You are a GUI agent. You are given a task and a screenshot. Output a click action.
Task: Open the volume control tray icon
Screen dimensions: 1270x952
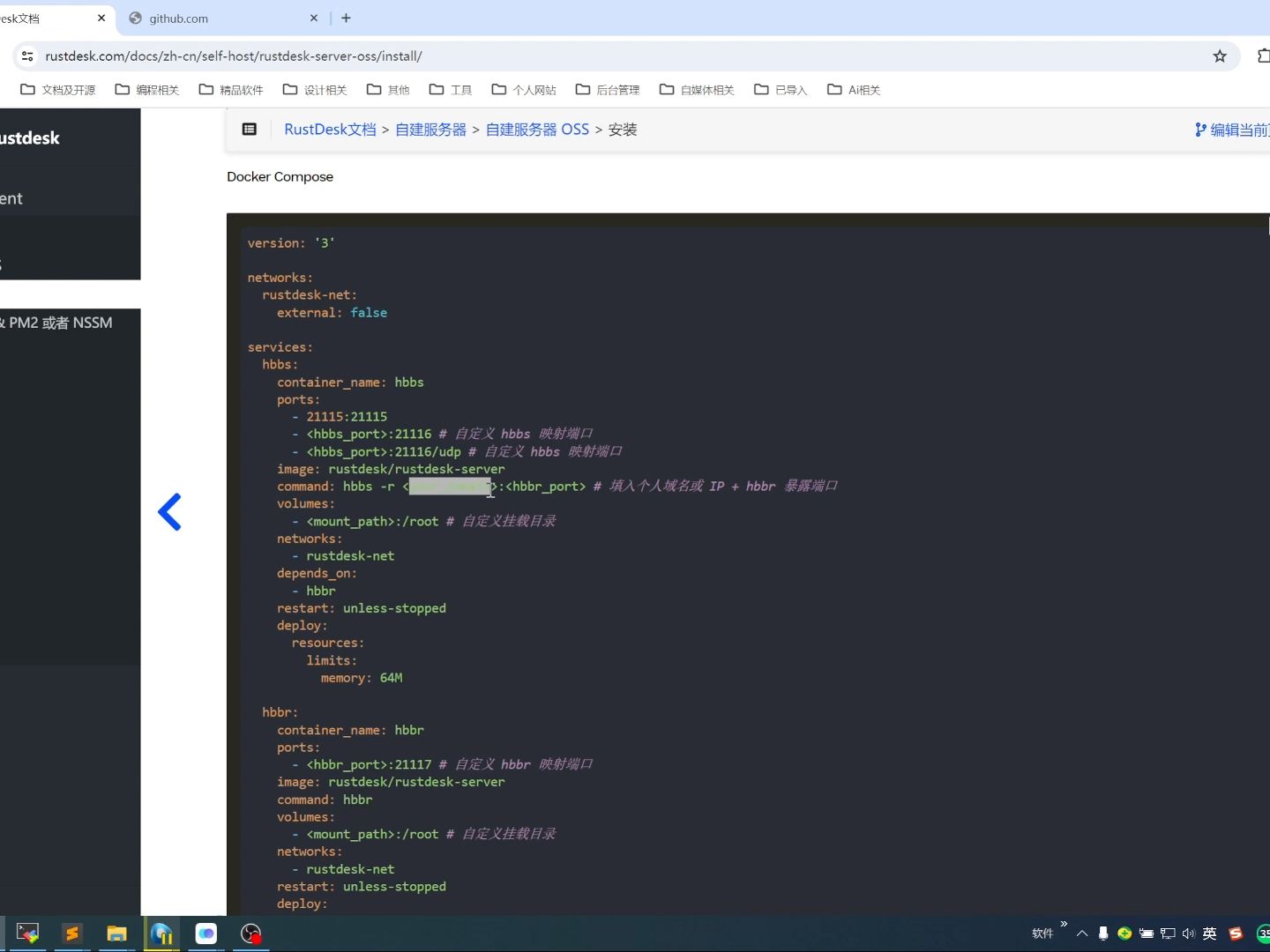point(1188,933)
